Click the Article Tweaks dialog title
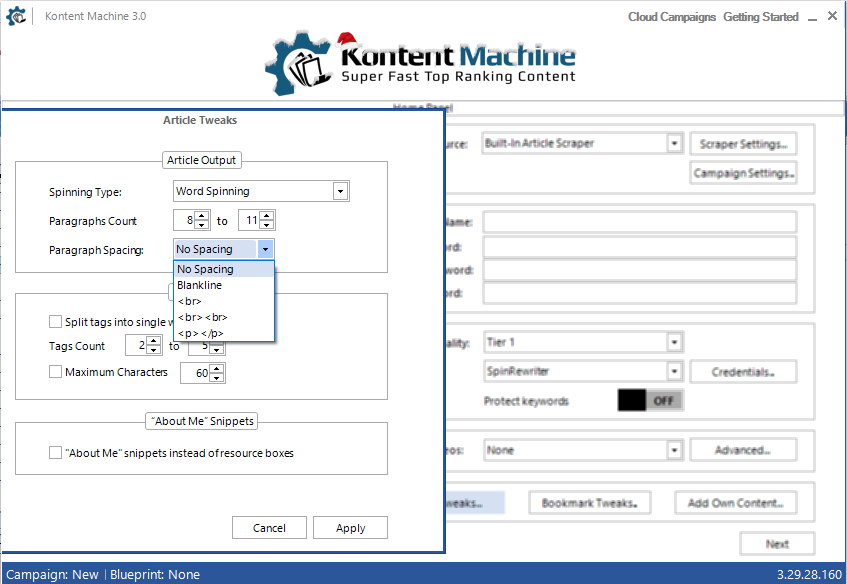Screen dimensions: 847x584 click(x=200, y=120)
